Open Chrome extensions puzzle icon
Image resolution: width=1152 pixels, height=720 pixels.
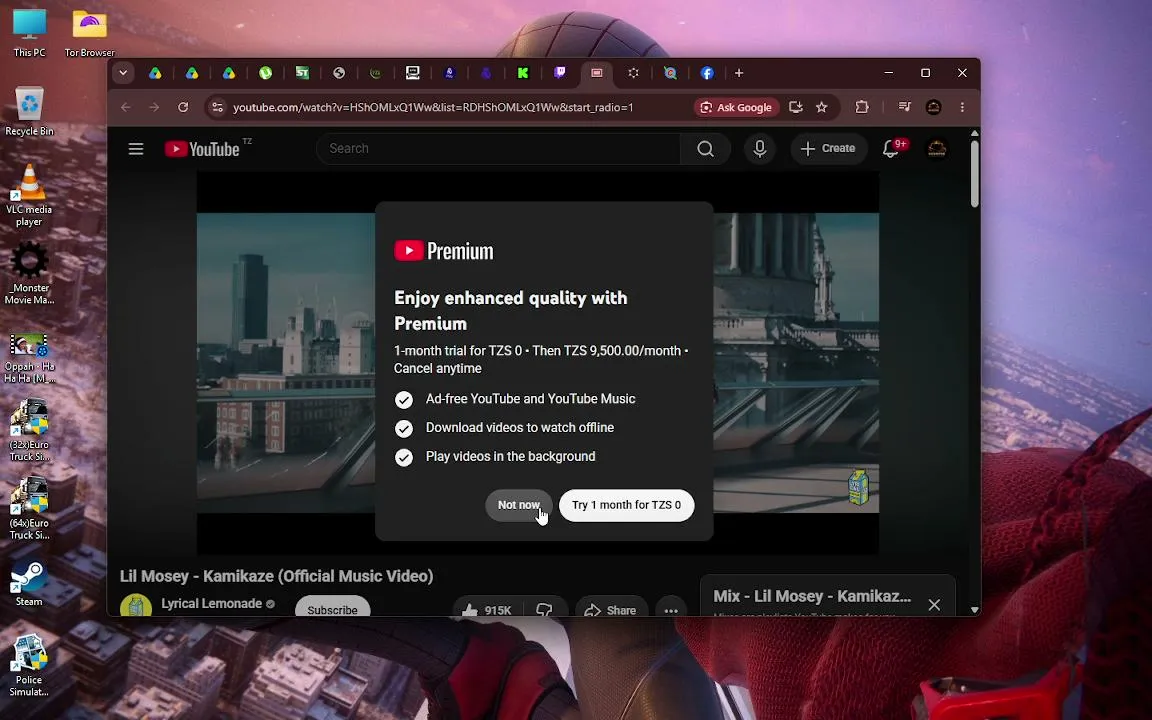pyautogui.click(x=862, y=107)
